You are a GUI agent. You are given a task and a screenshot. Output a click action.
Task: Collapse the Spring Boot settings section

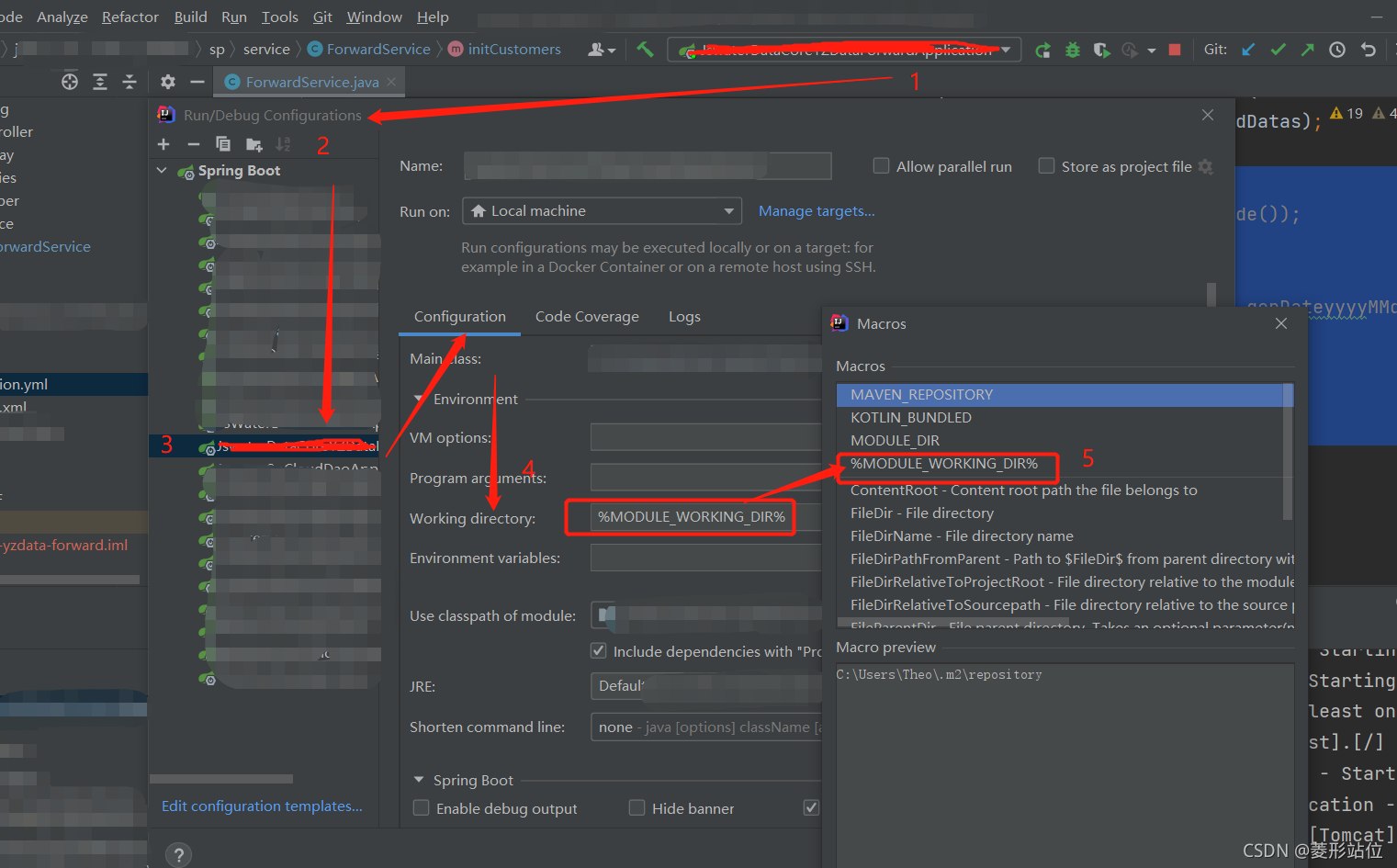419,780
